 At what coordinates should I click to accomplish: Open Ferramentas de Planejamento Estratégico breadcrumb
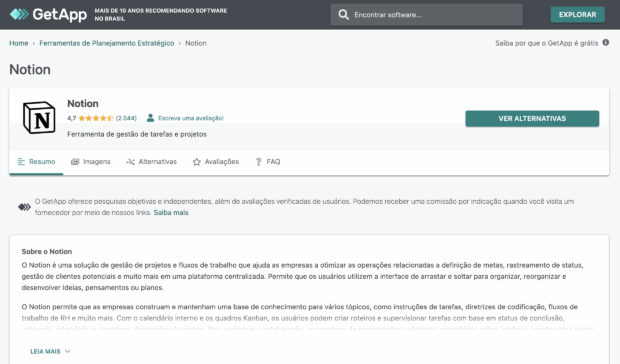point(107,43)
